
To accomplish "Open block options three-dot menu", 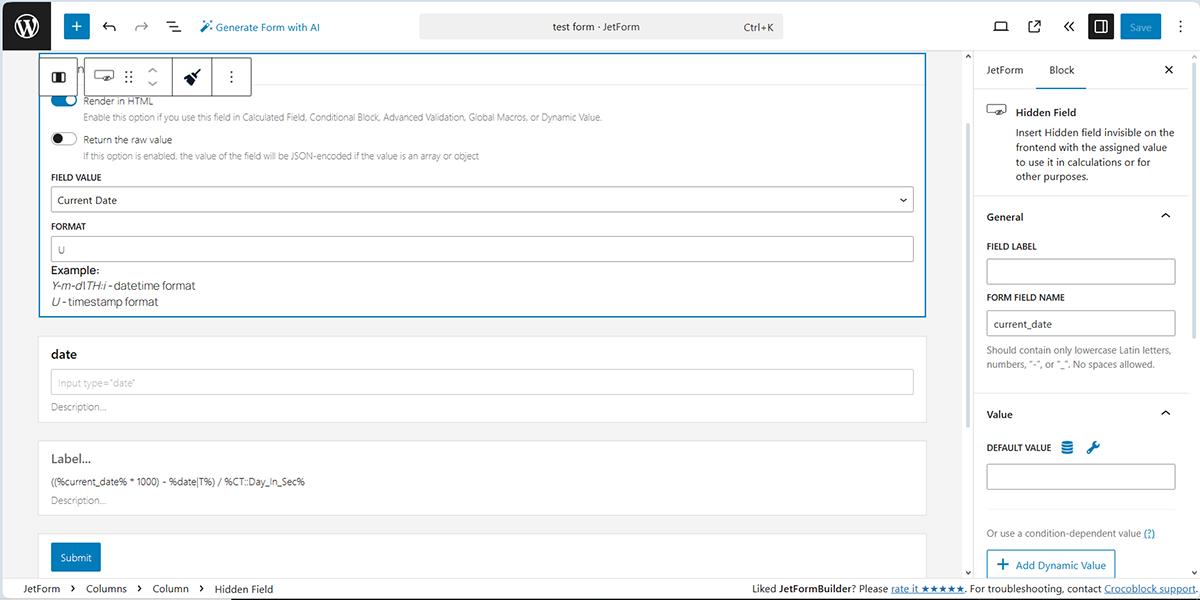I will click(x=231, y=76).
